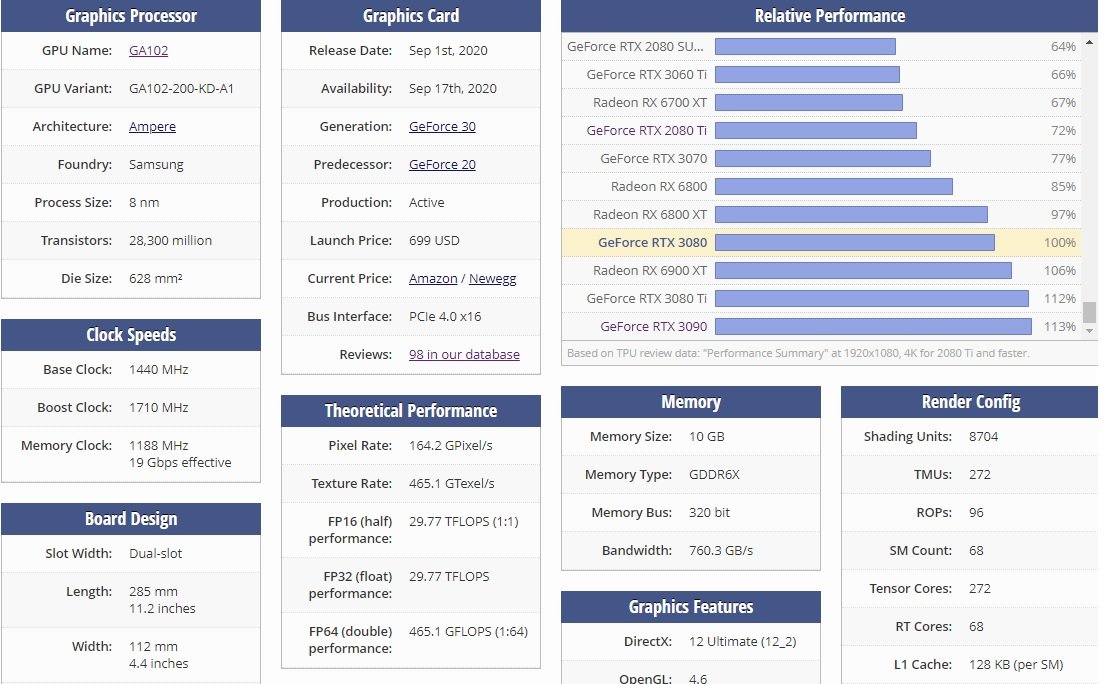Click the '19 Gbps effective' memory clock text
Image resolution: width=1107 pixels, height=684 pixels.
[x=180, y=462]
